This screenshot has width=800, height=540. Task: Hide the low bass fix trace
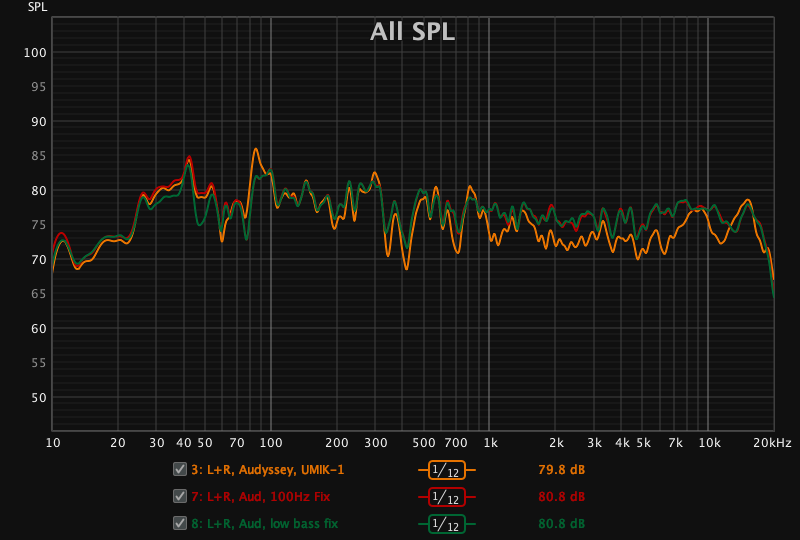[x=180, y=523]
